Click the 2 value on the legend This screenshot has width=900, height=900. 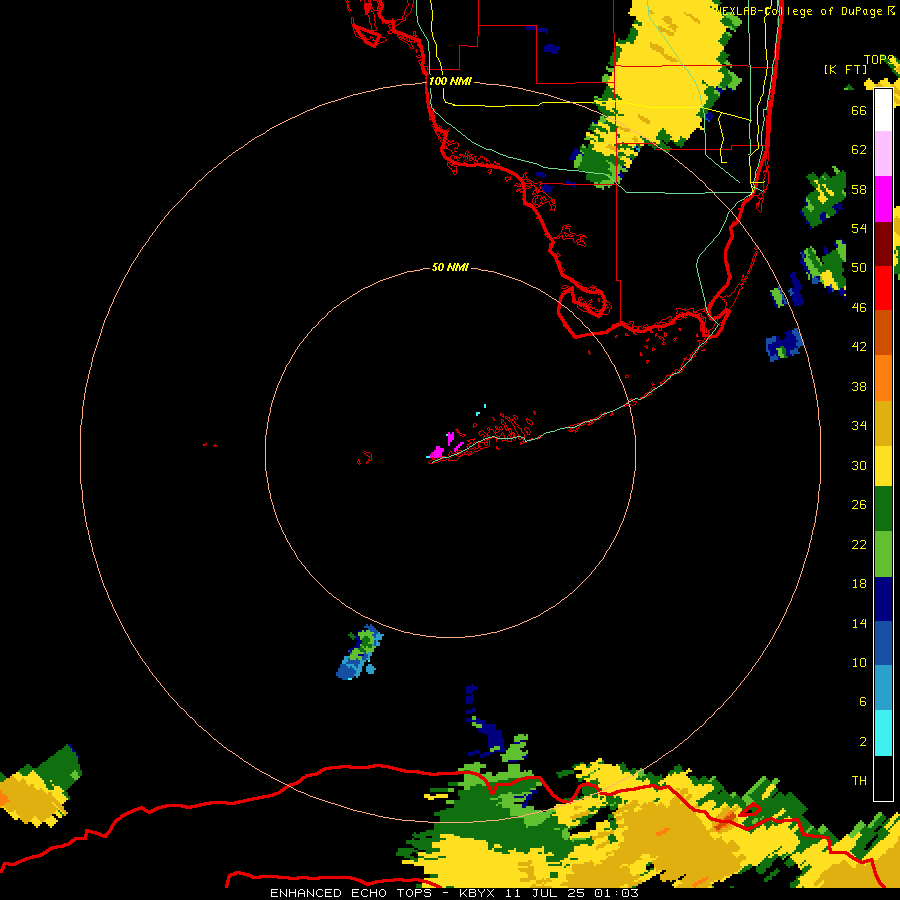tap(862, 742)
